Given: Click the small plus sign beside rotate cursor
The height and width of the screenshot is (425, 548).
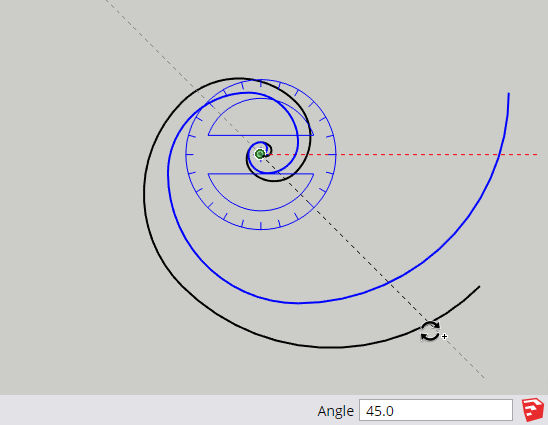Looking at the screenshot, I should click(x=444, y=337).
